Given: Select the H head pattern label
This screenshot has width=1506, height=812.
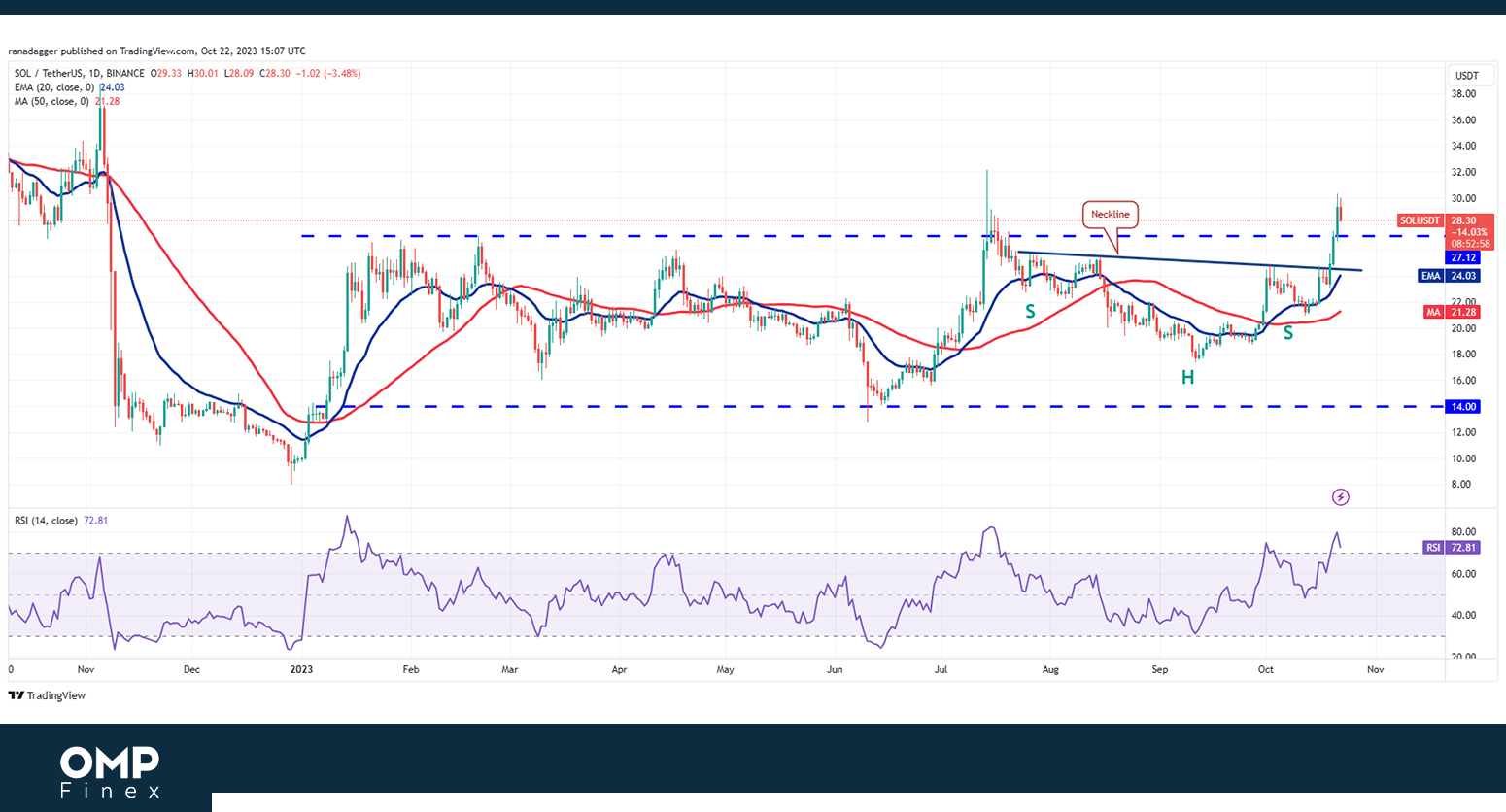Looking at the screenshot, I should [x=1187, y=378].
